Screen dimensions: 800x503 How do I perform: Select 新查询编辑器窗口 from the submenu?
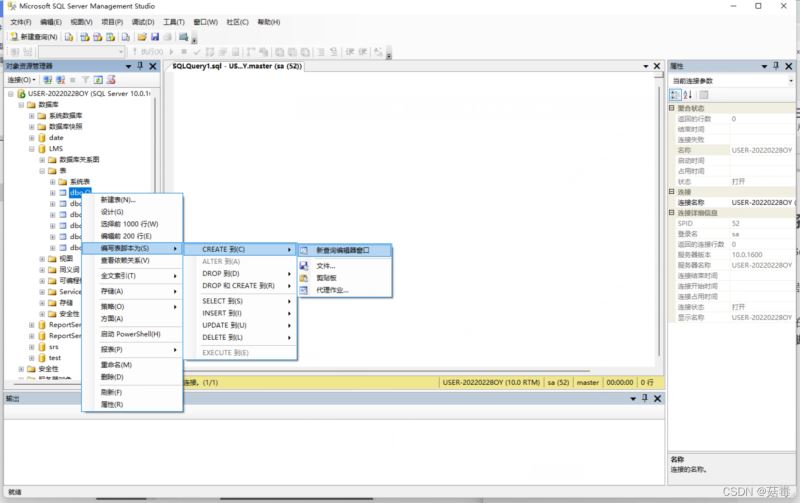coord(342,250)
